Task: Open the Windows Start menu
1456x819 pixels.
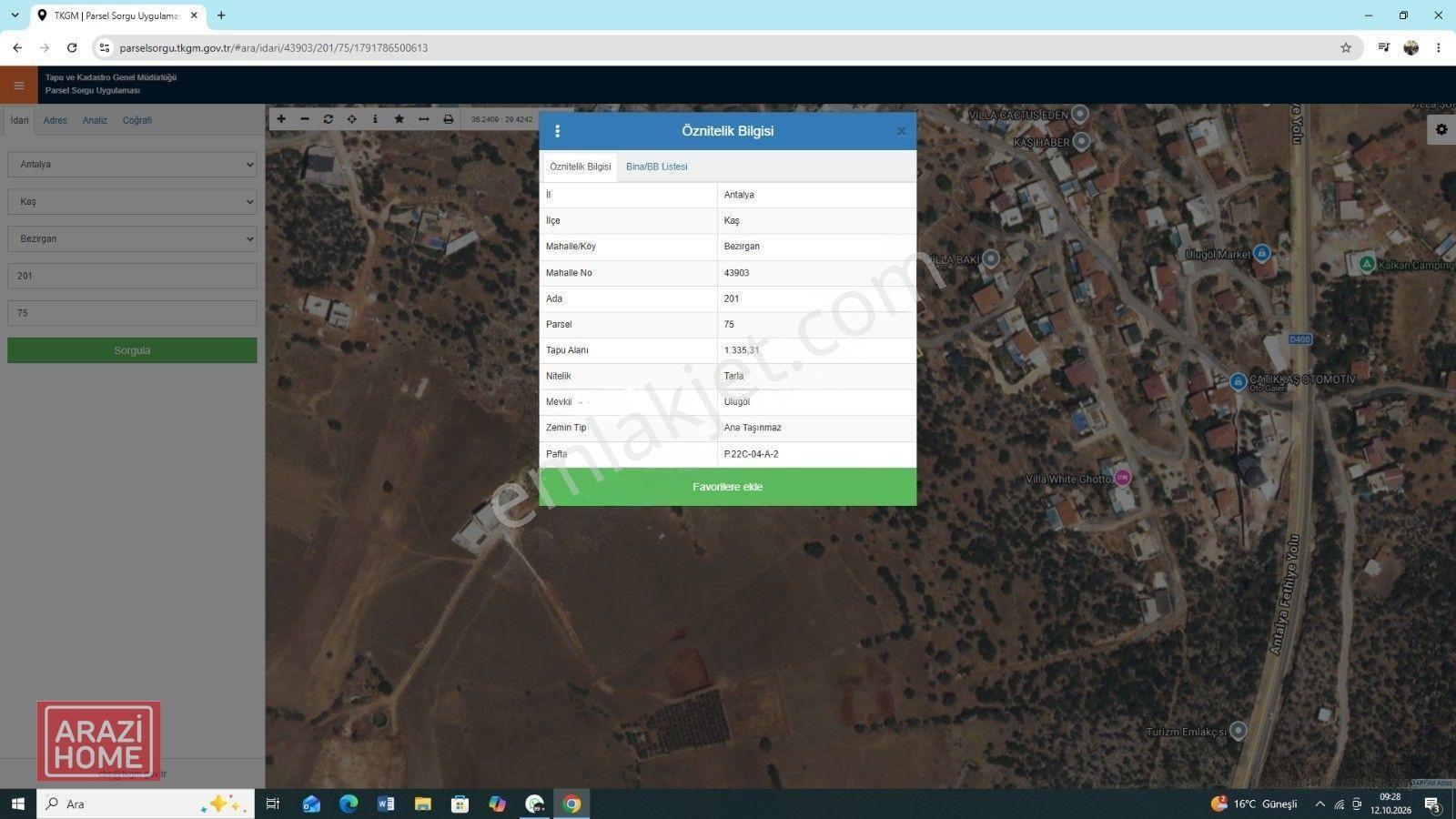Action: pos(17,804)
